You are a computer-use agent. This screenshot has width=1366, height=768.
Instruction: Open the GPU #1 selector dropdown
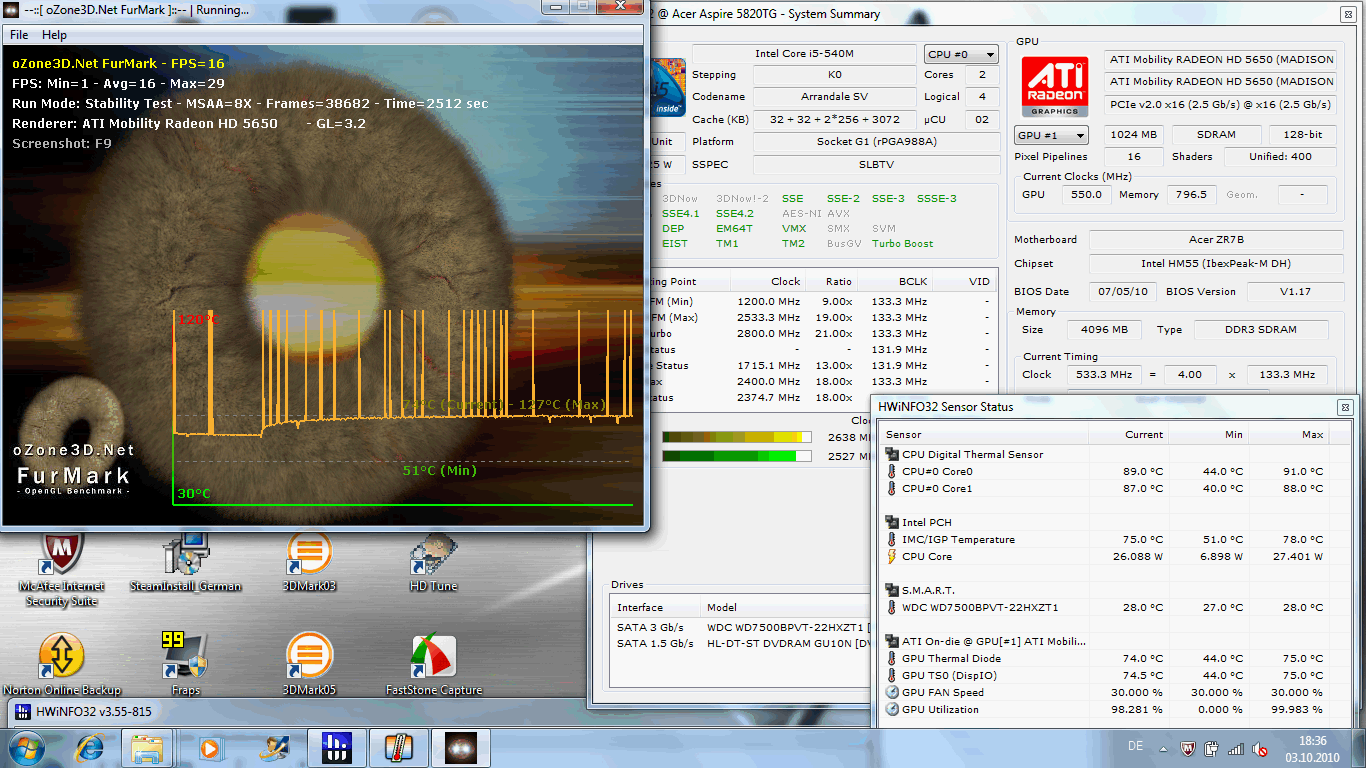point(1052,135)
